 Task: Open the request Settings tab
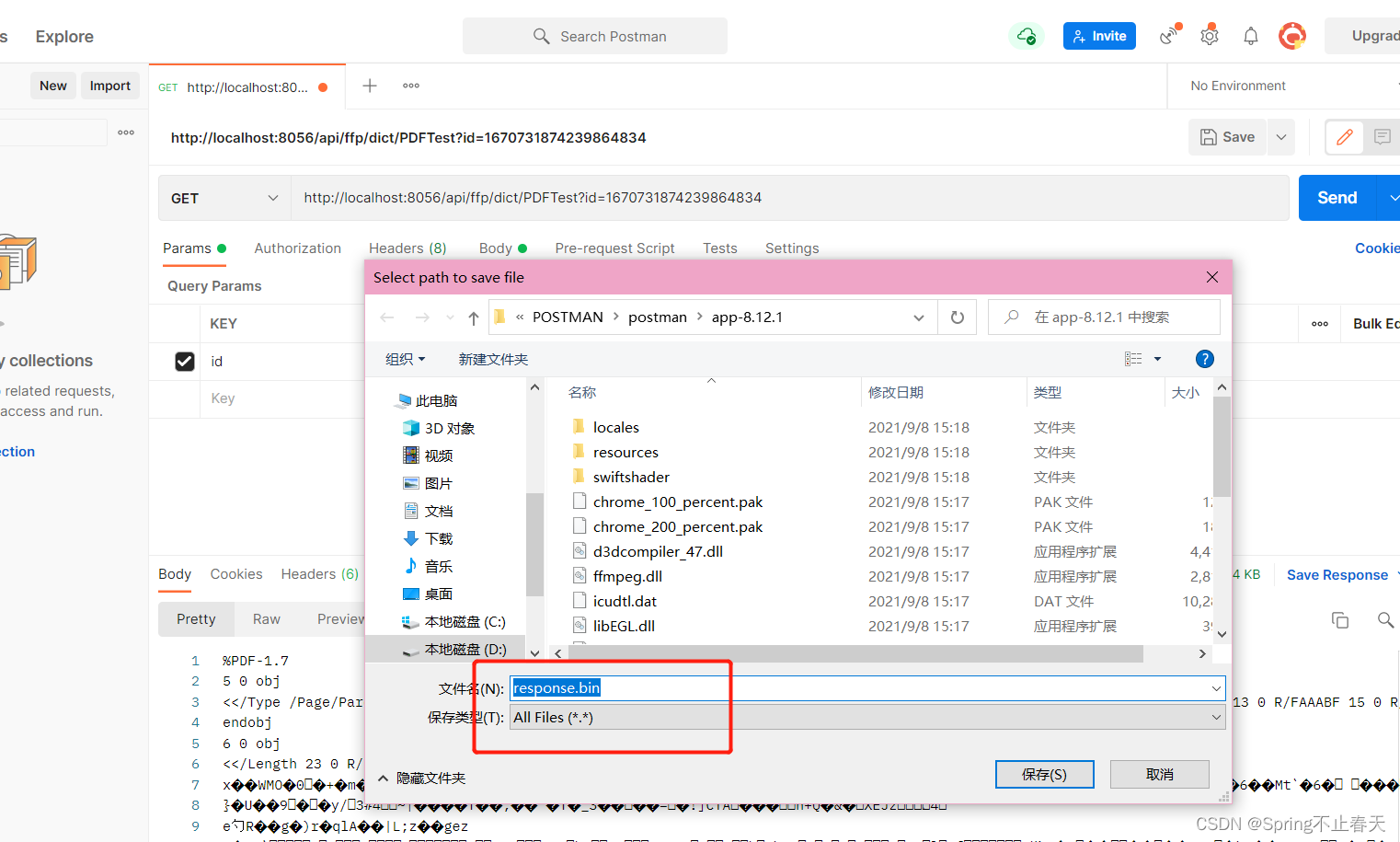(792, 248)
